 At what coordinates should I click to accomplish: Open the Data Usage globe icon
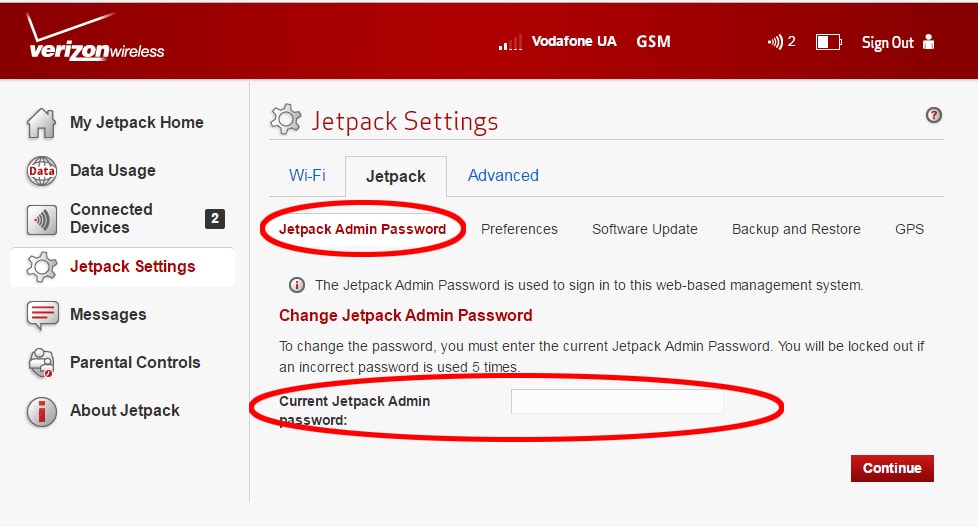coord(41,171)
